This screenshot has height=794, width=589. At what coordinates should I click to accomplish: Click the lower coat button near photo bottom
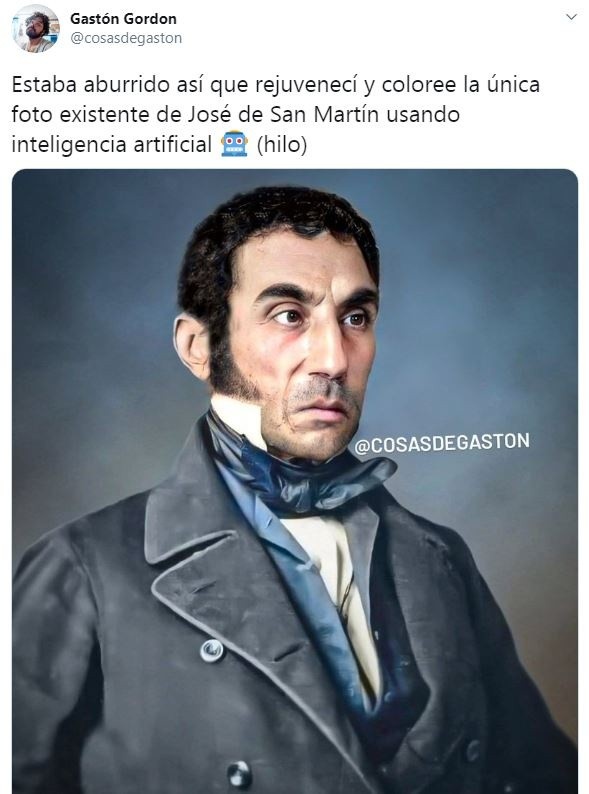coord(239,774)
